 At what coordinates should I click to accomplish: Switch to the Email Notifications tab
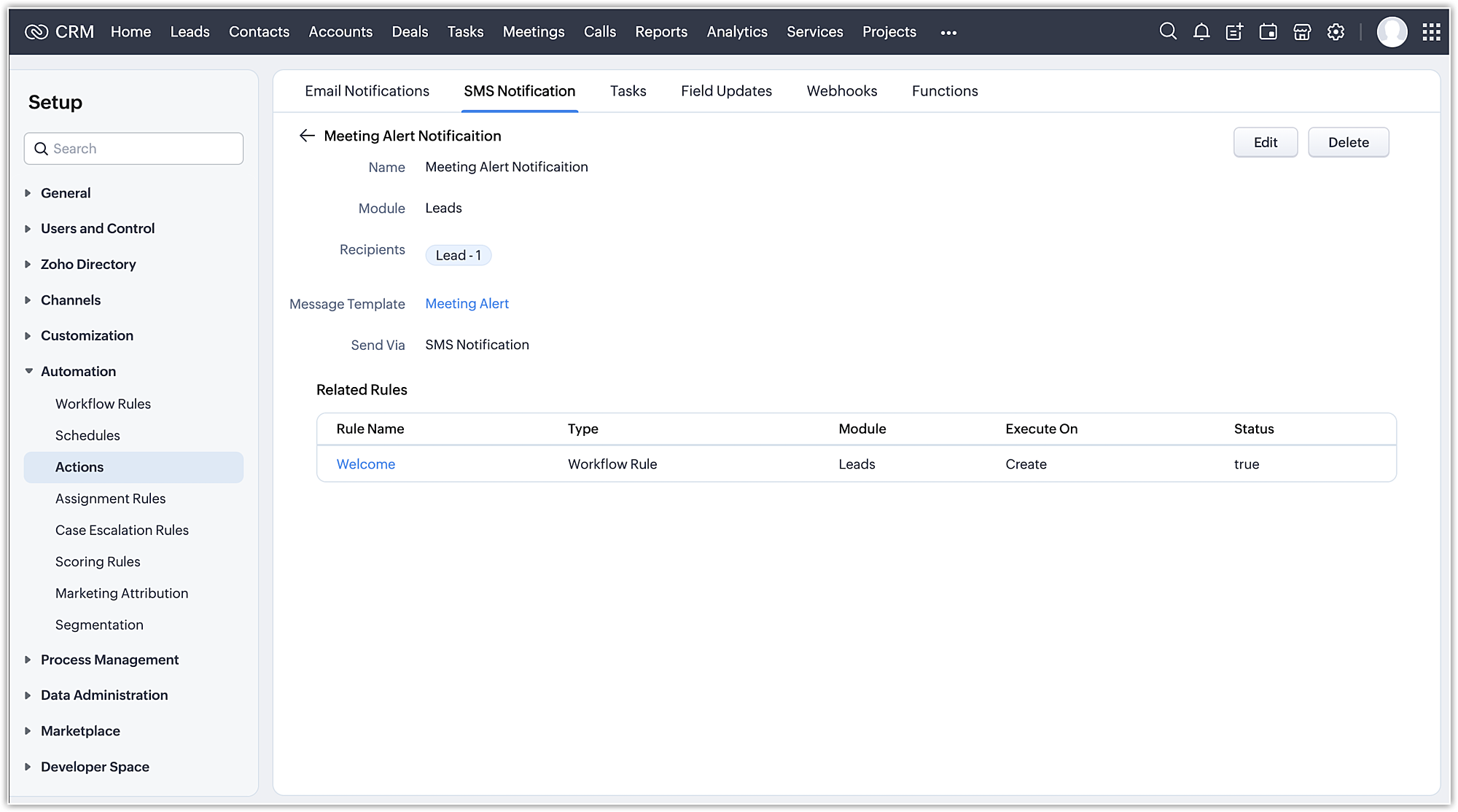367,91
